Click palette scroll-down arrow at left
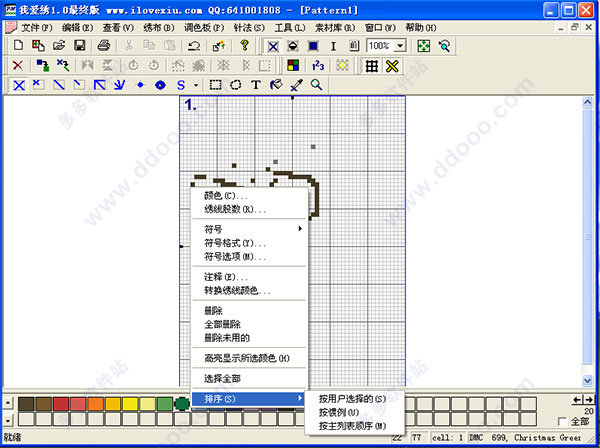The image size is (600, 448). (8, 420)
